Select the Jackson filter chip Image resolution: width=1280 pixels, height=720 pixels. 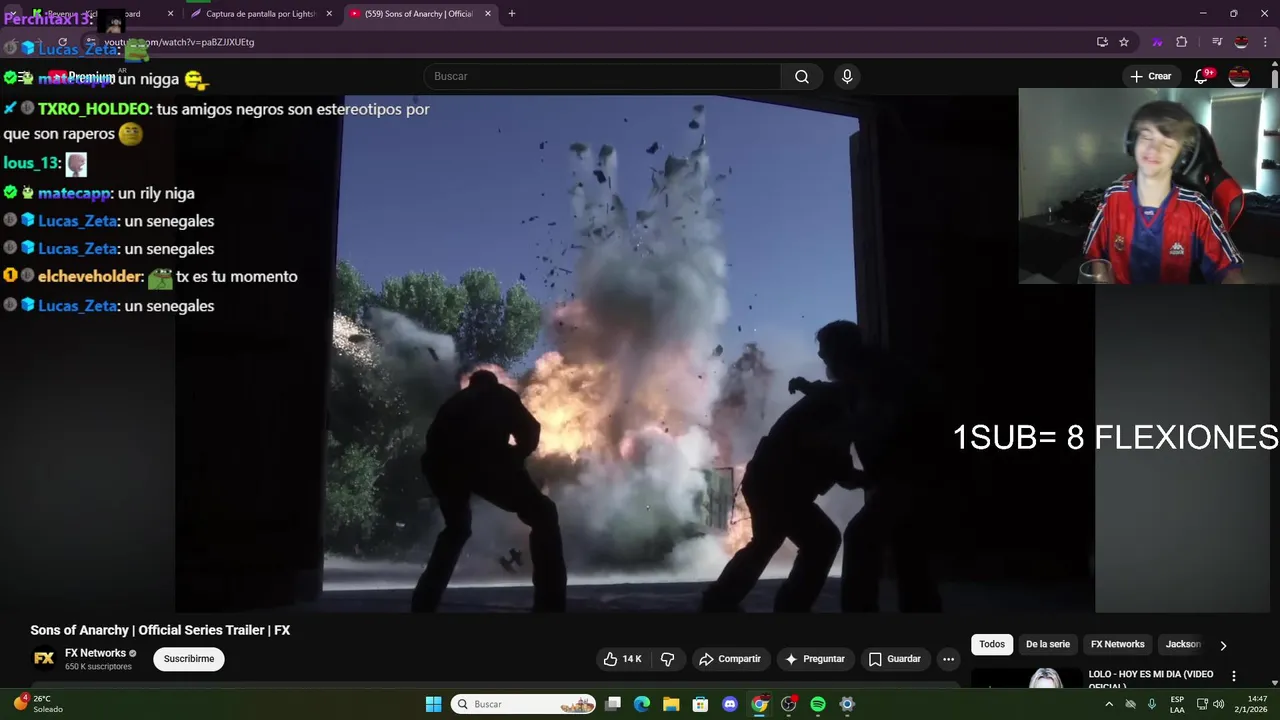[1183, 644]
